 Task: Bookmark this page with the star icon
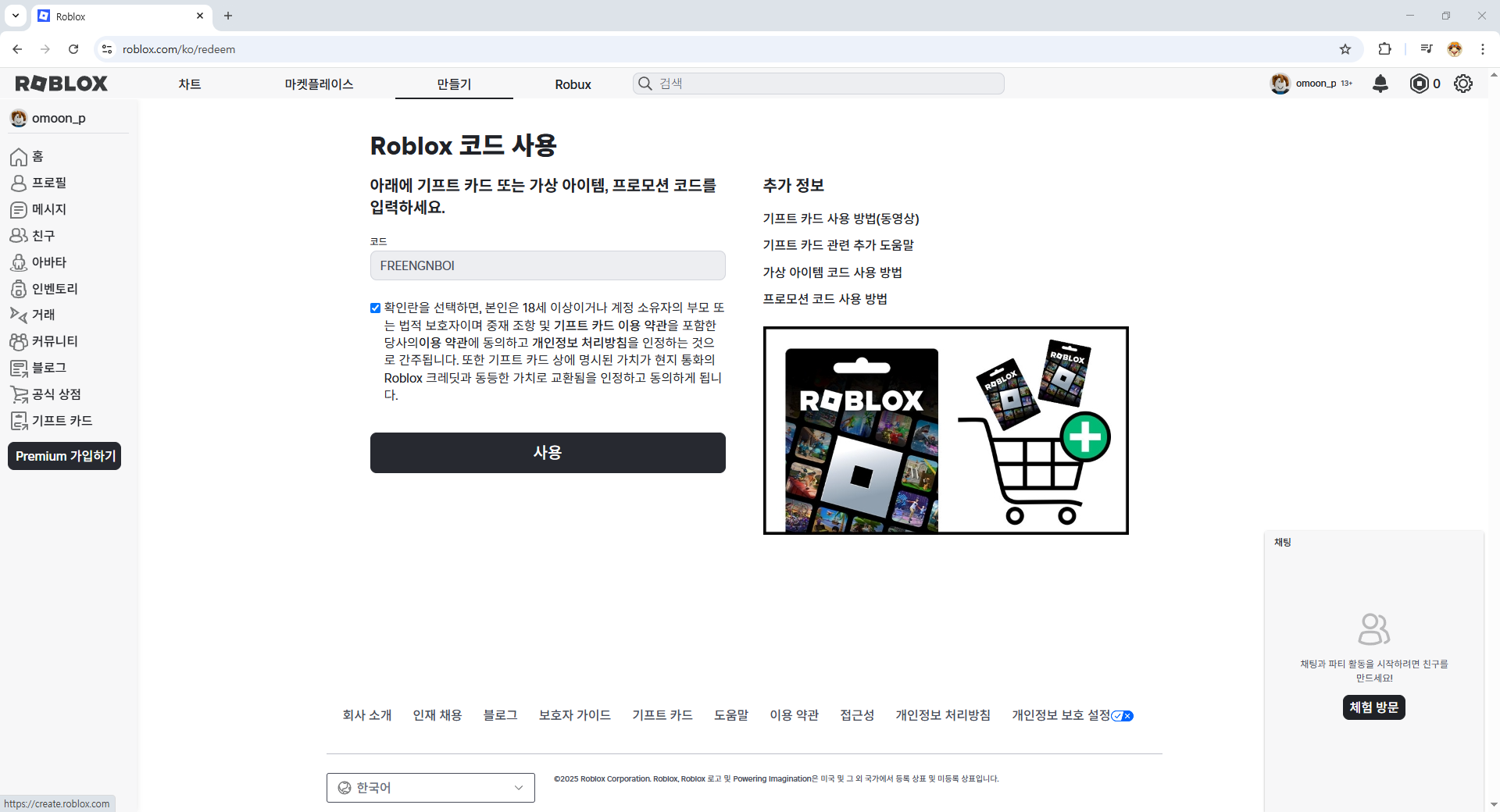point(1345,49)
